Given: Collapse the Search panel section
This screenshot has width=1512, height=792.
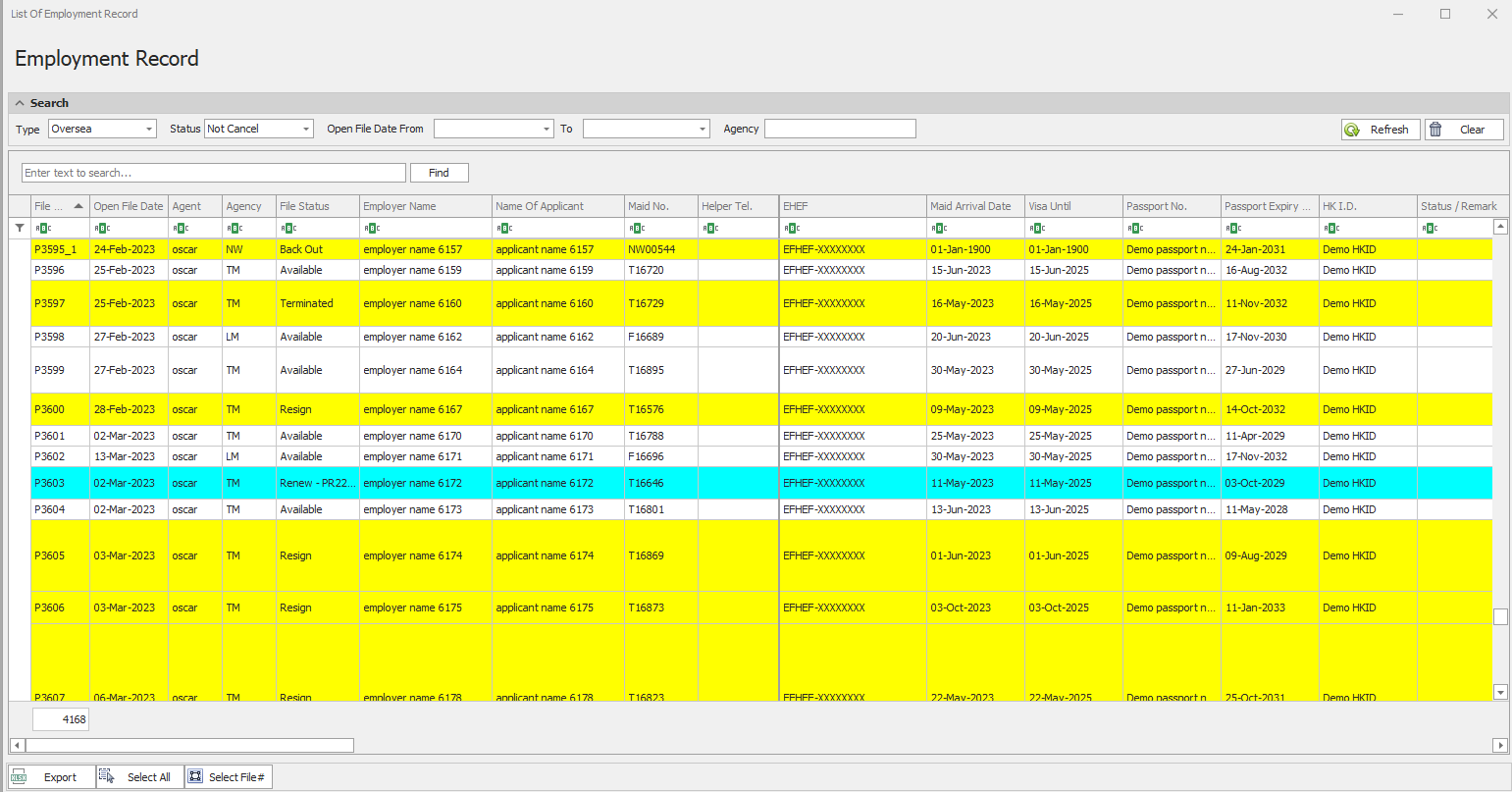Looking at the screenshot, I should click(20, 103).
